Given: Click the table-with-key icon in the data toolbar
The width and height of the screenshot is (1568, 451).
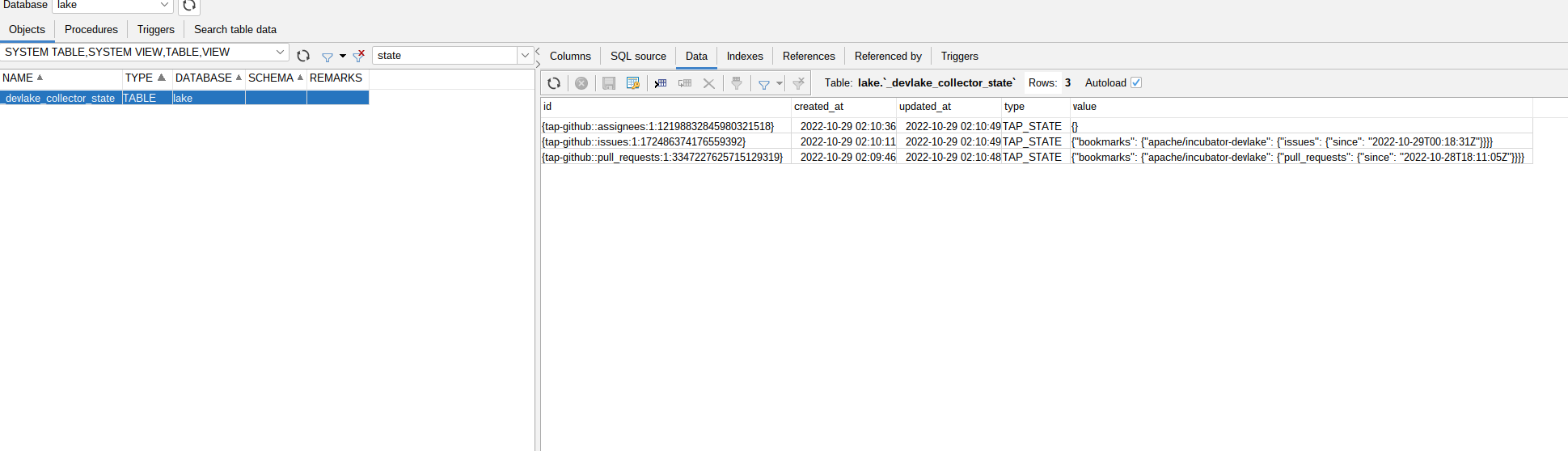Looking at the screenshot, I should 633,83.
